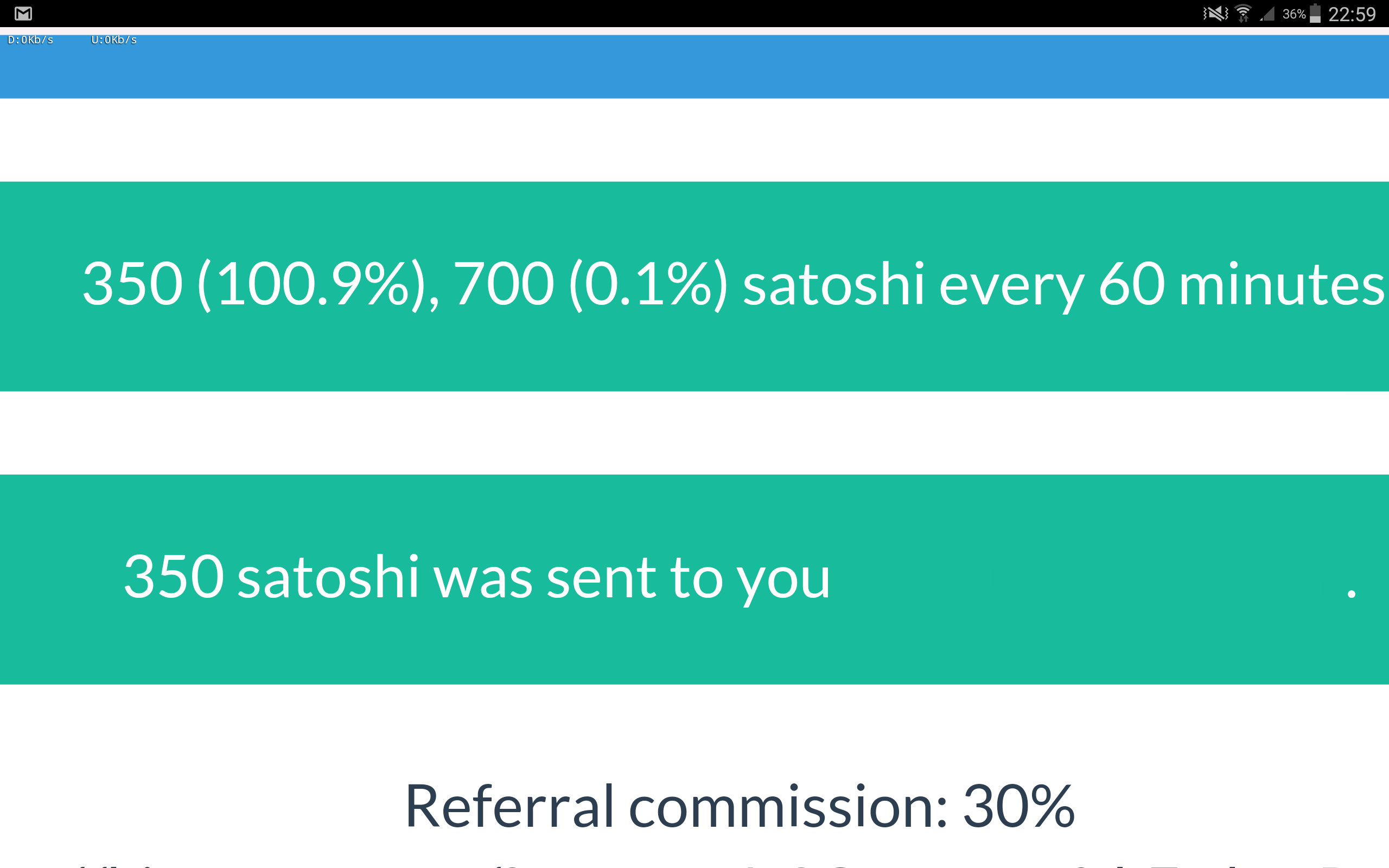Tap the Wi-Fi status icon
Screen dimensions: 1389x868
coord(1243,13)
